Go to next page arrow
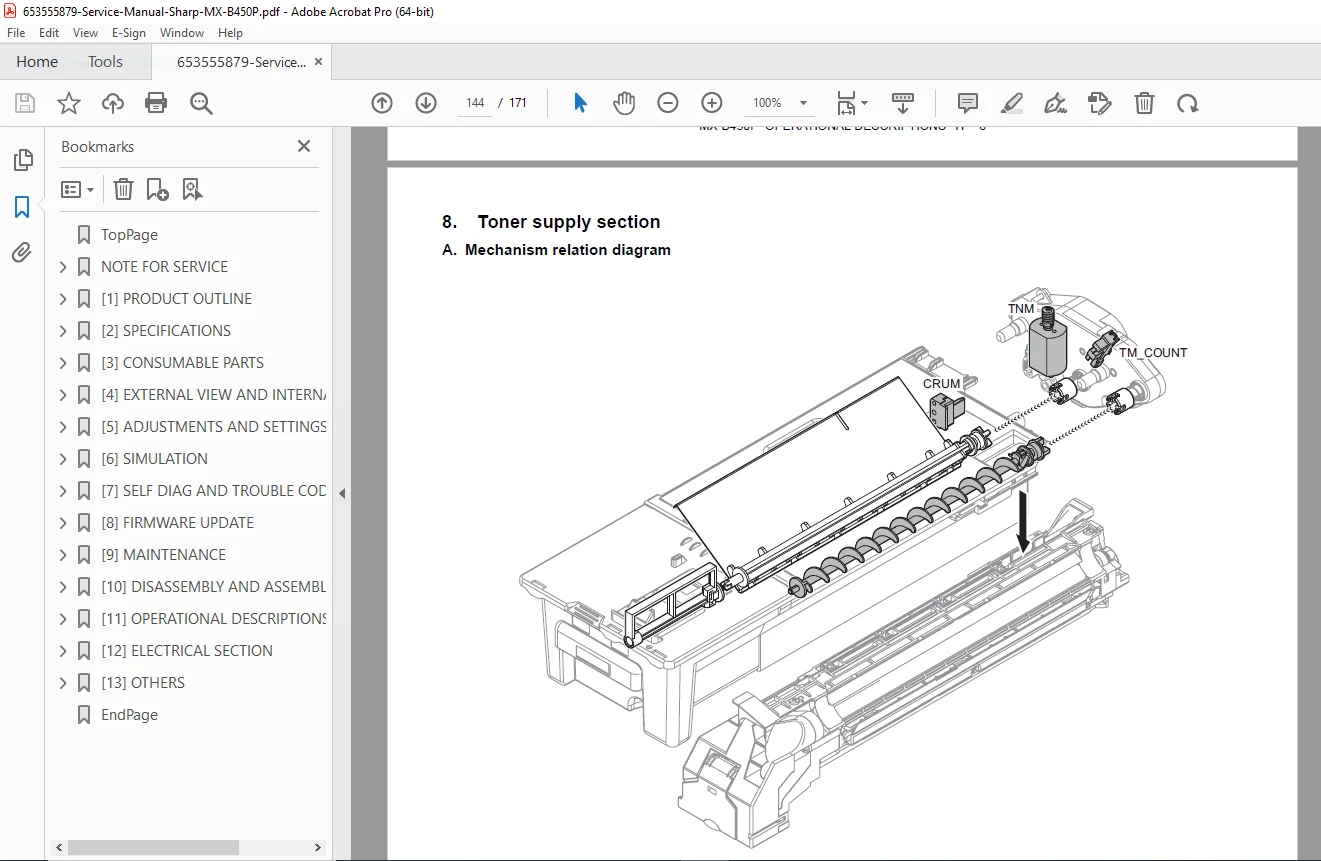Screen dimensions: 1321x861 click(x=426, y=103)
